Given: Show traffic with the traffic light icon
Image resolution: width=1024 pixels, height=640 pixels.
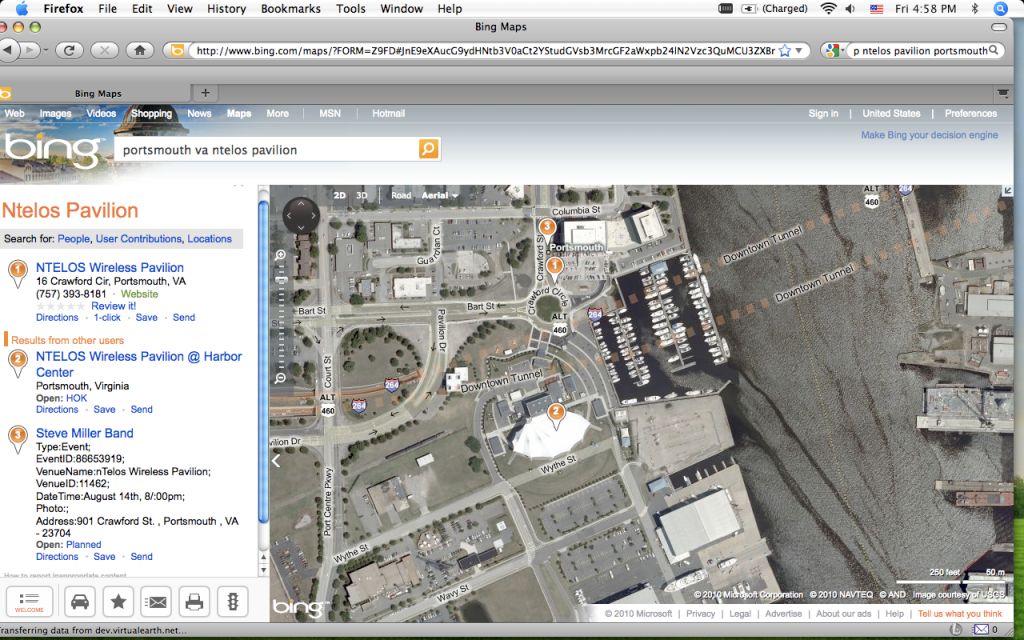Looking at the screenshot, I should [x=232, y=601].
